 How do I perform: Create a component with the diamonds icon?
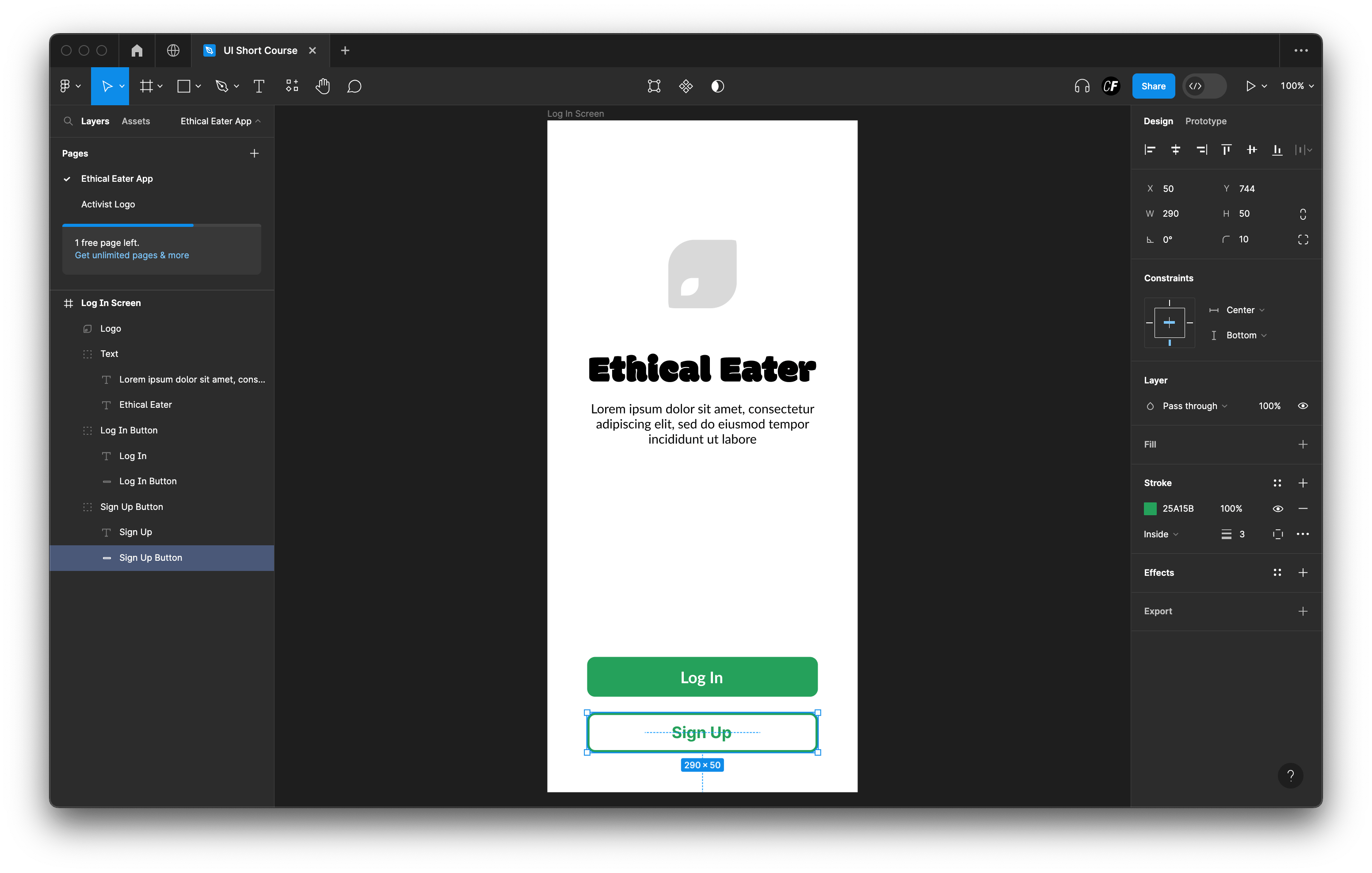[x=686, y=86]
